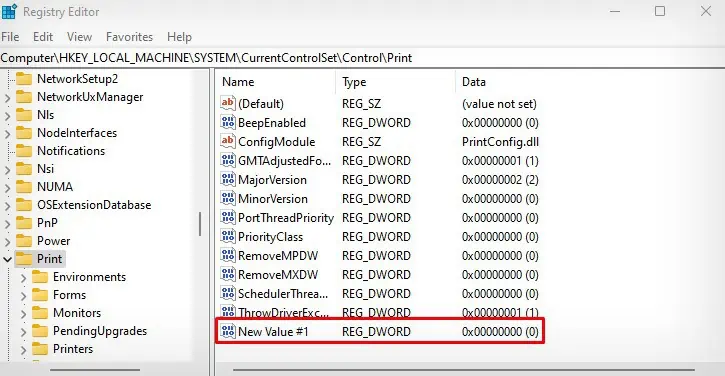This screenshot has width=725, height=376.
Task: Select the (Default) string value icon
Action: coord(227,103)
